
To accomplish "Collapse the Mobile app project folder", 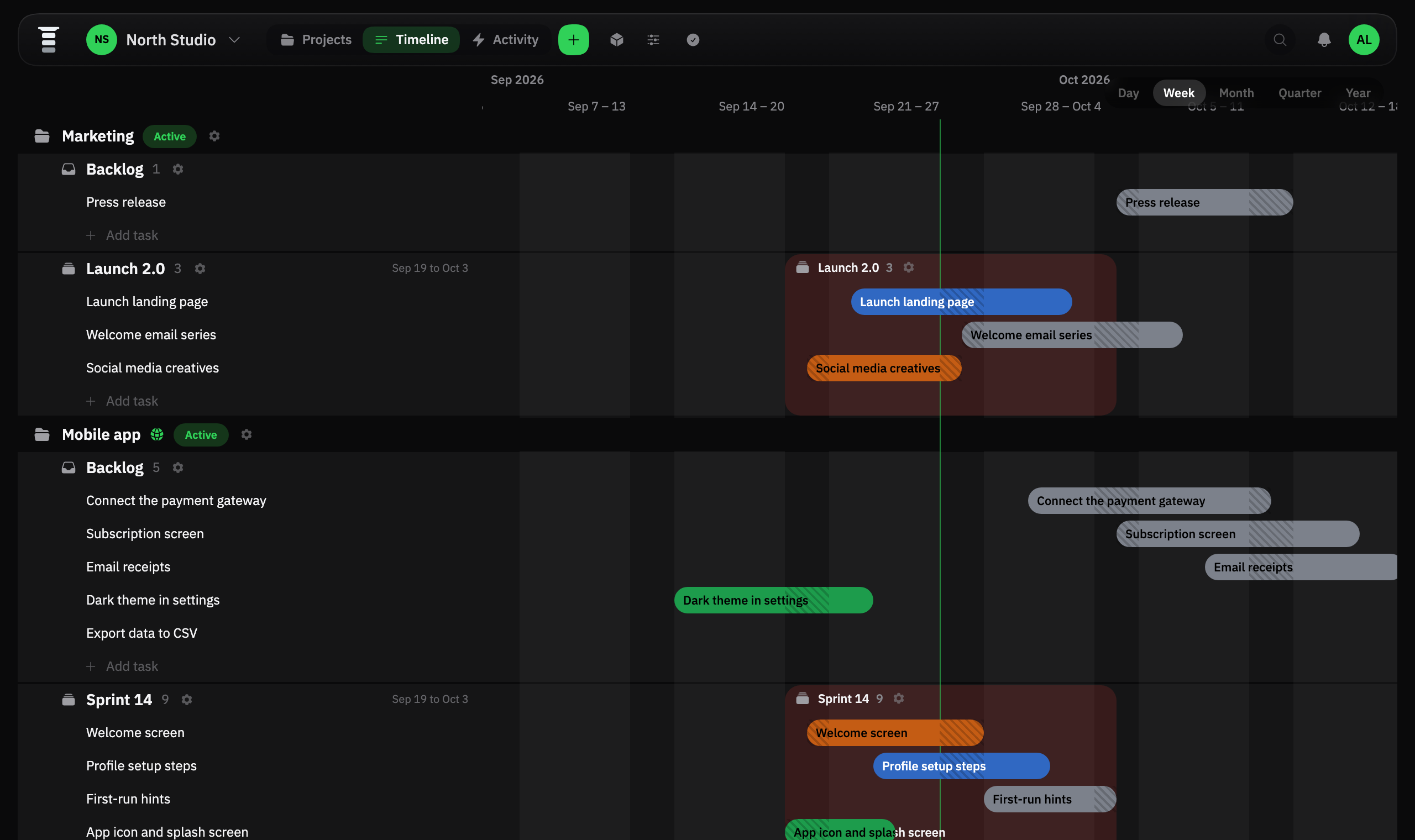I will [42, 434].
